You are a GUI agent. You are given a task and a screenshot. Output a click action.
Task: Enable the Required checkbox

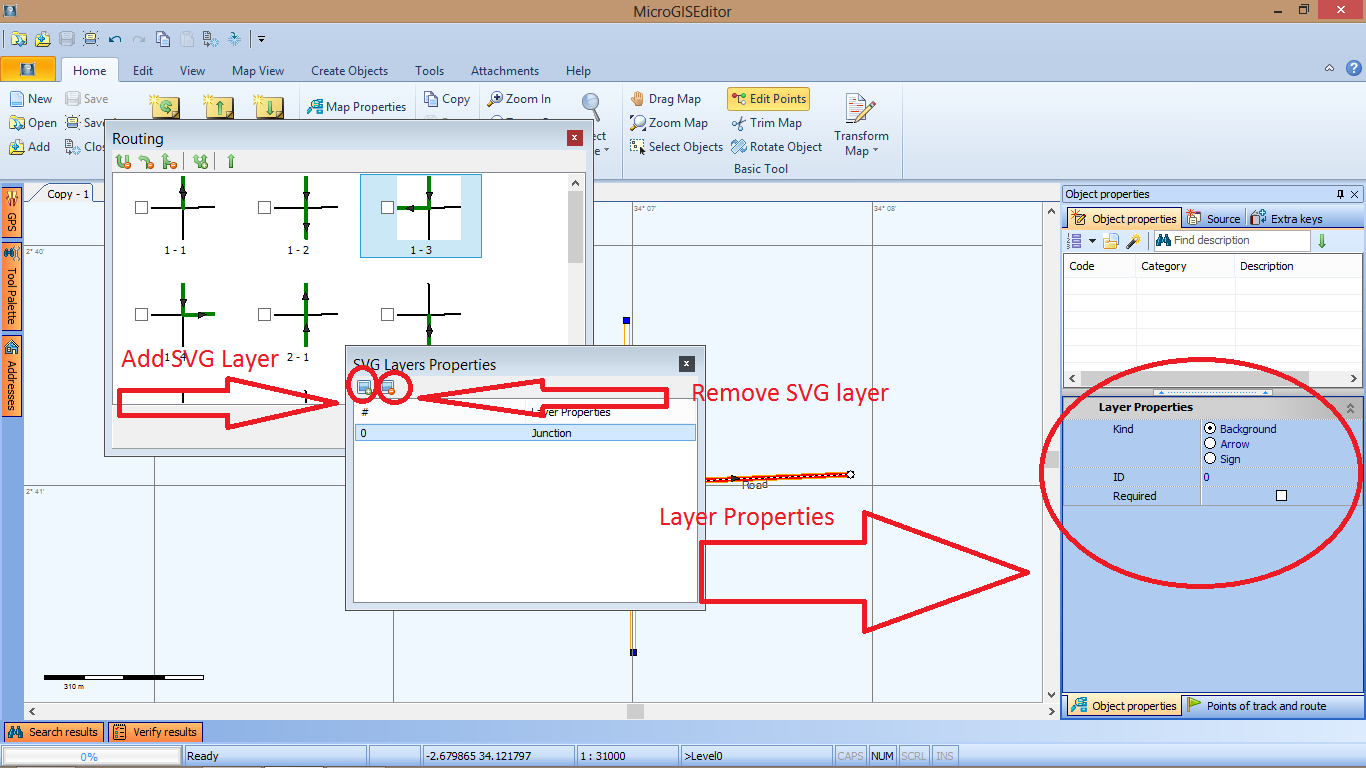tap(1281, 496)
